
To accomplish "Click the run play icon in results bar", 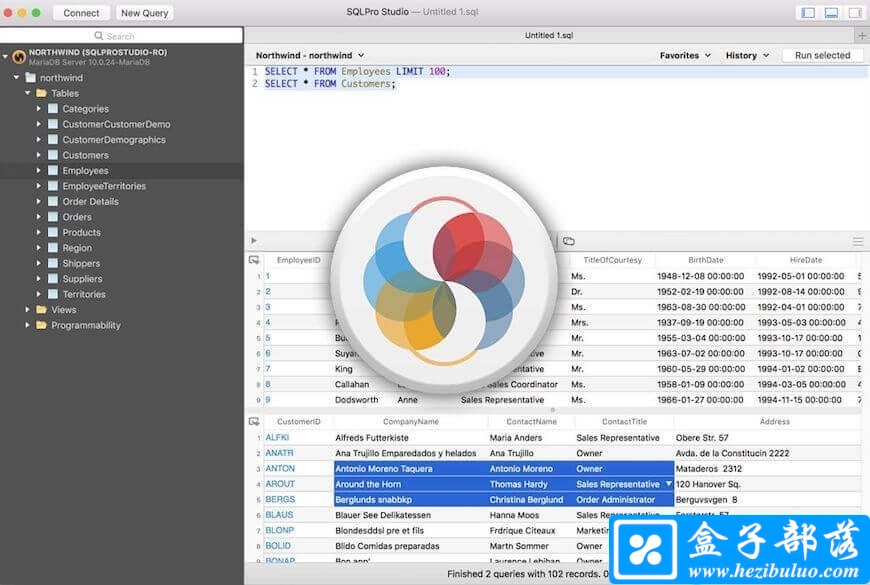I will tap(254, 241).
